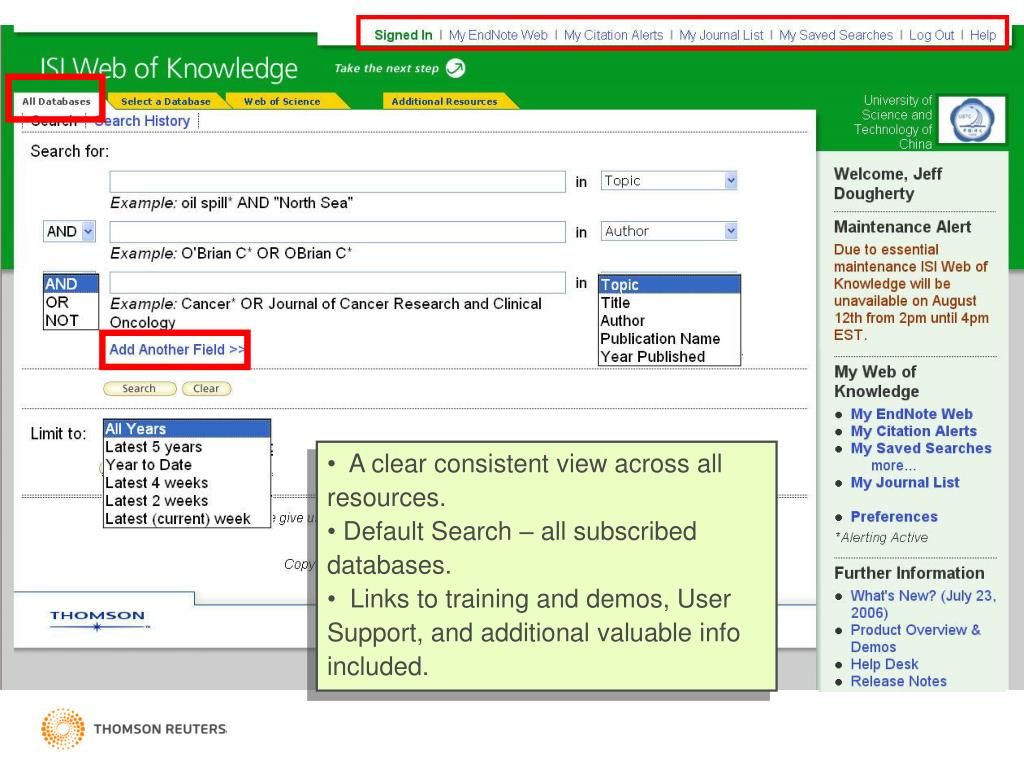Open the Additional Resources tab
1024x768 pixels.
click(x=445, y=101)
